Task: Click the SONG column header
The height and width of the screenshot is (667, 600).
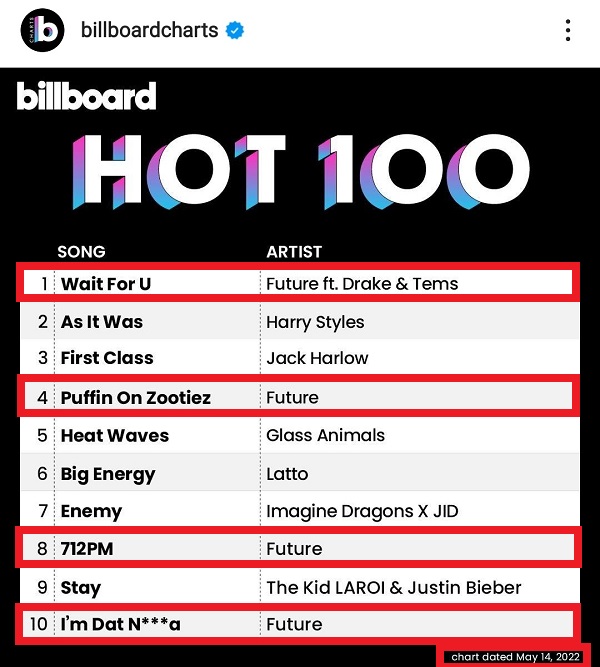Action: [x=81, y=252]
